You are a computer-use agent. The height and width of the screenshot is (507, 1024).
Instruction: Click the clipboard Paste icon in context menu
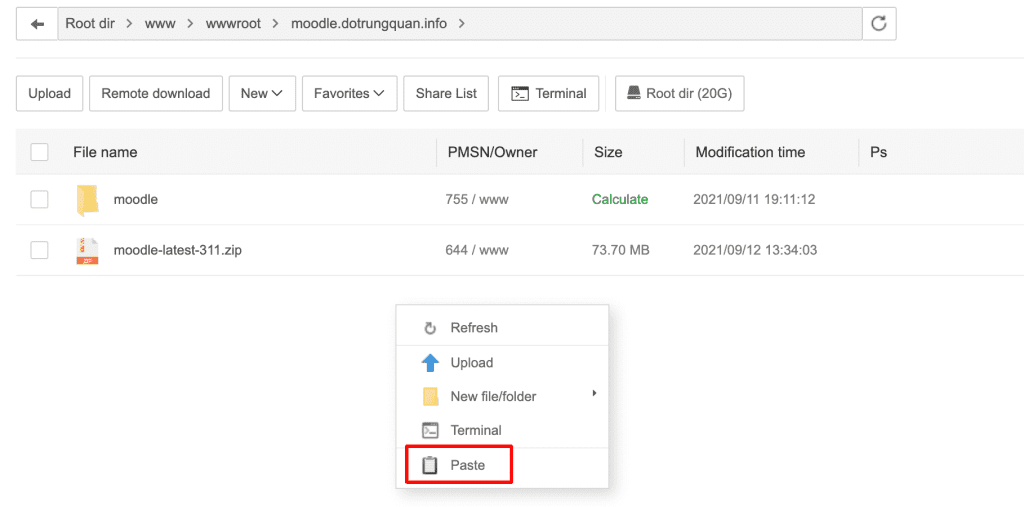[430, 465]
